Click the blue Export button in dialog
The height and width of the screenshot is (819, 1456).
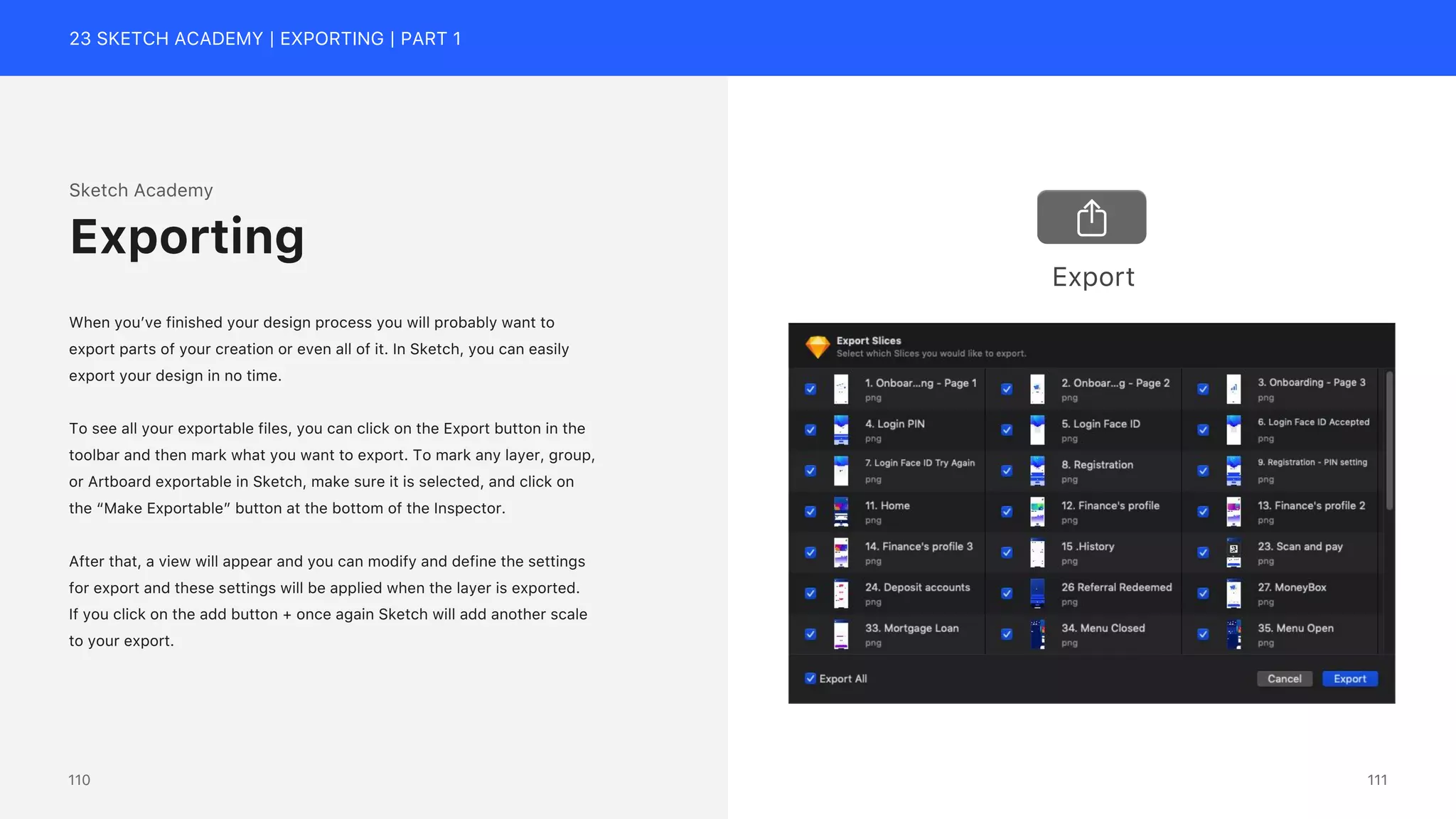tap(1350, 679)
